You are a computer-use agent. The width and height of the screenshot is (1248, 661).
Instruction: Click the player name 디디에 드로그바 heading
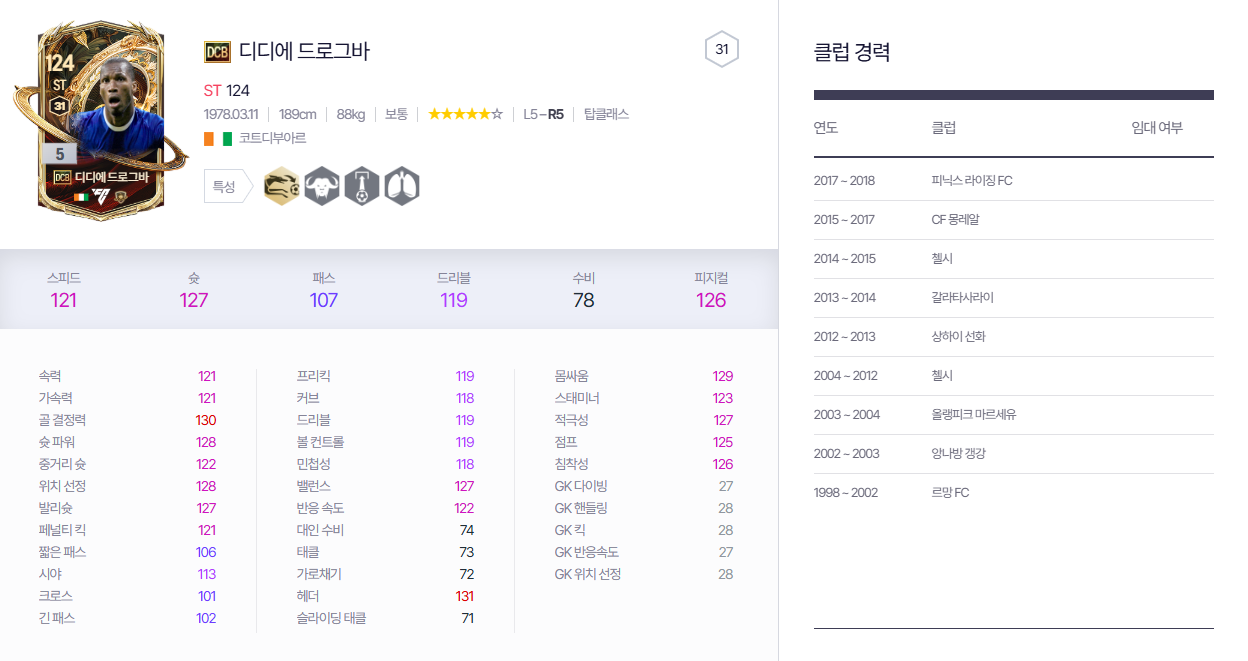pyautogui.click(x=304, y=51)
